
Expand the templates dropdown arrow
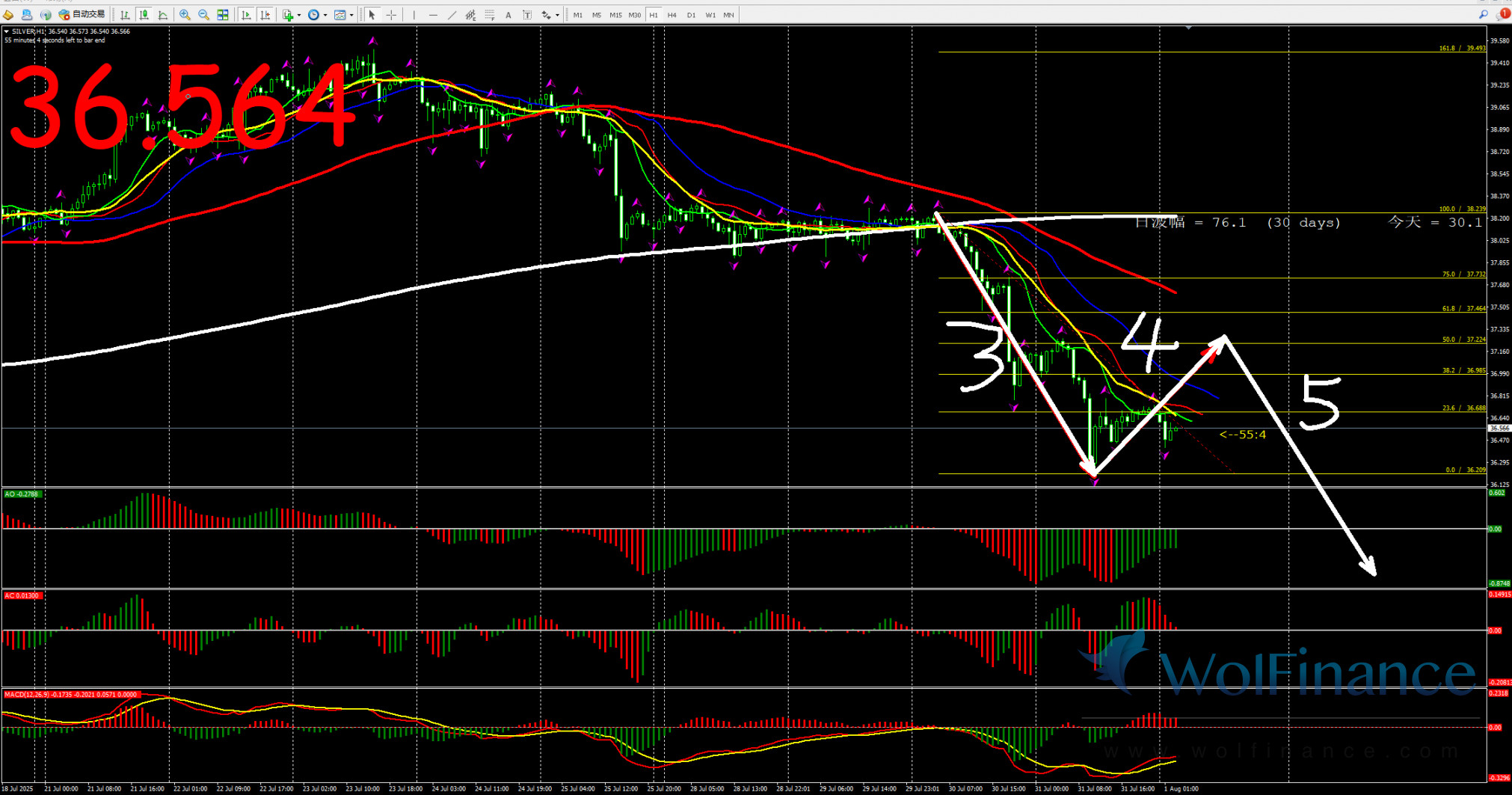[351, 15]
